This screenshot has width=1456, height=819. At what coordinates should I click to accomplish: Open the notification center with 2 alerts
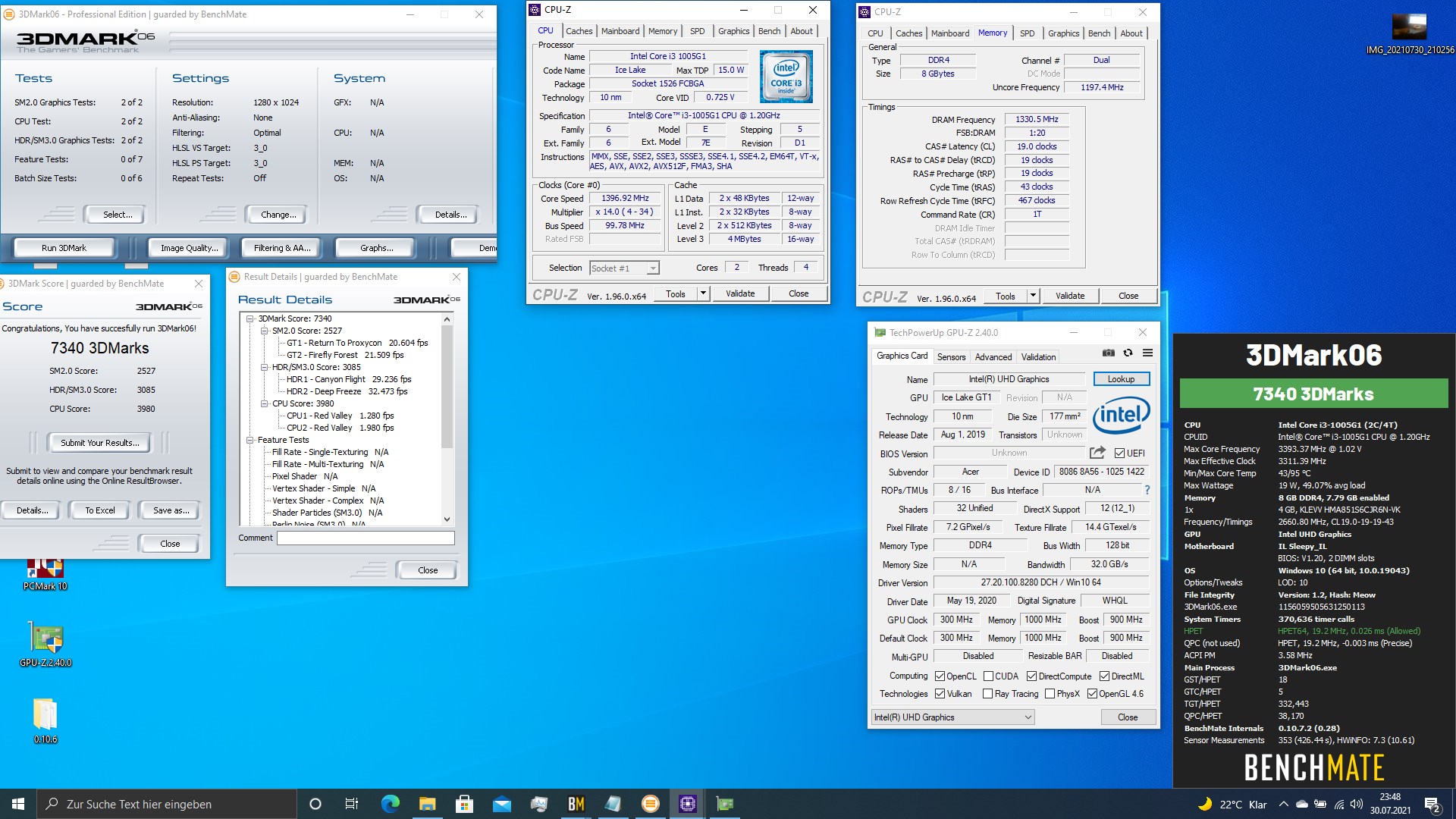(1432, 804)
